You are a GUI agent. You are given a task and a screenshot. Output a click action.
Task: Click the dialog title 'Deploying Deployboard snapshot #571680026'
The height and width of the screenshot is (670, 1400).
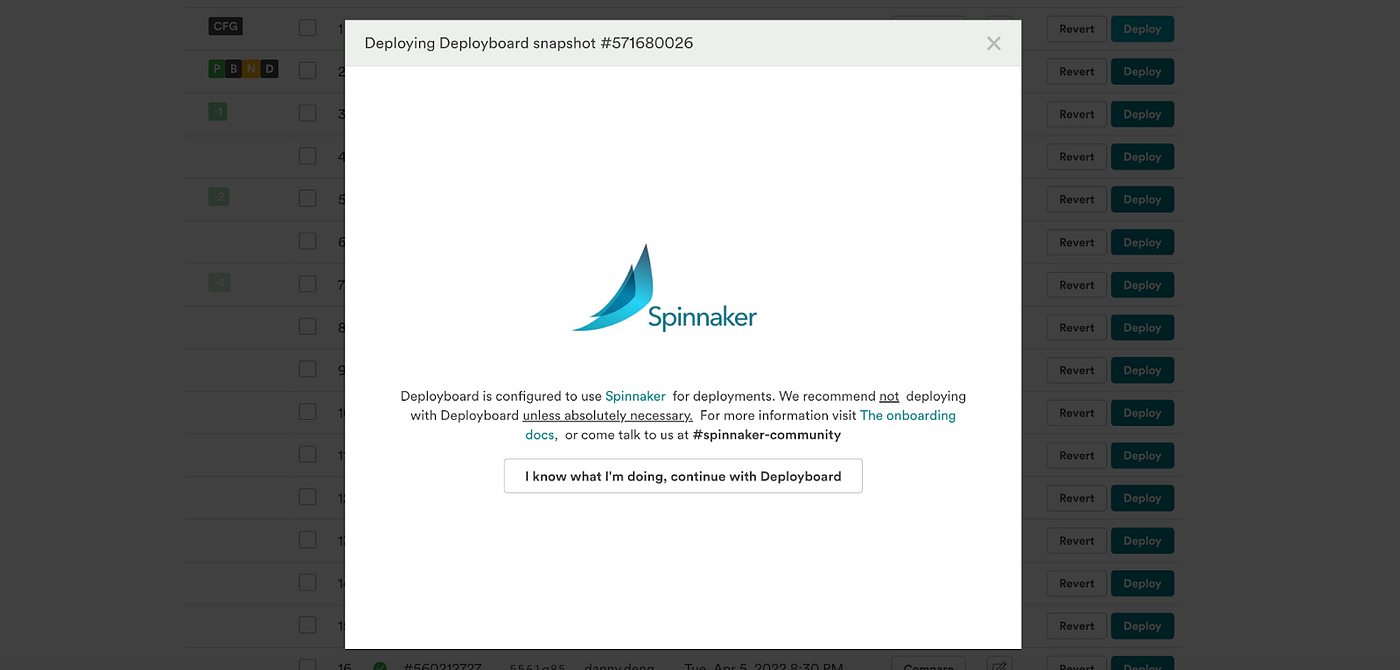click(x=529, y=43)
